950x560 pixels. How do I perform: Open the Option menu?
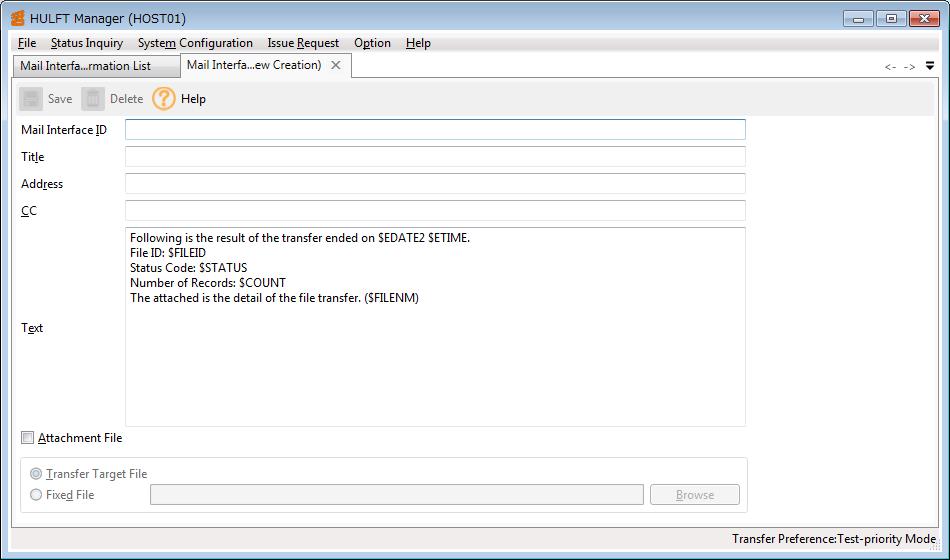pyautogui.click(x=372, y=43)
